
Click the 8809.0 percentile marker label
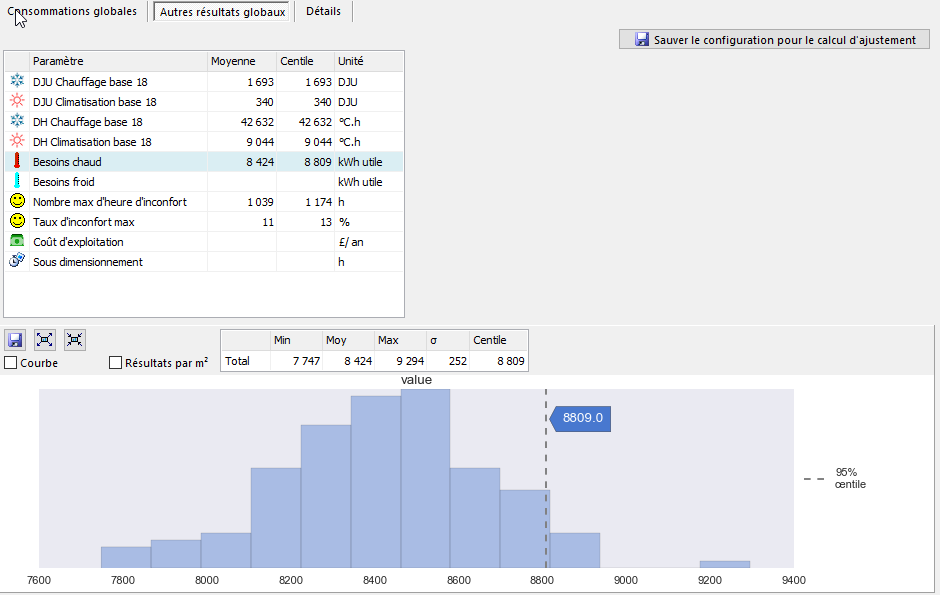pyautogui.click(x=580, y=418)
